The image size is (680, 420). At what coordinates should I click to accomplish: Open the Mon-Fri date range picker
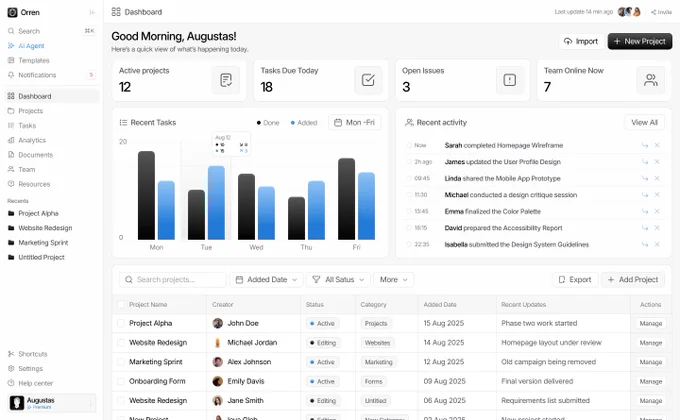click(355, 123)
